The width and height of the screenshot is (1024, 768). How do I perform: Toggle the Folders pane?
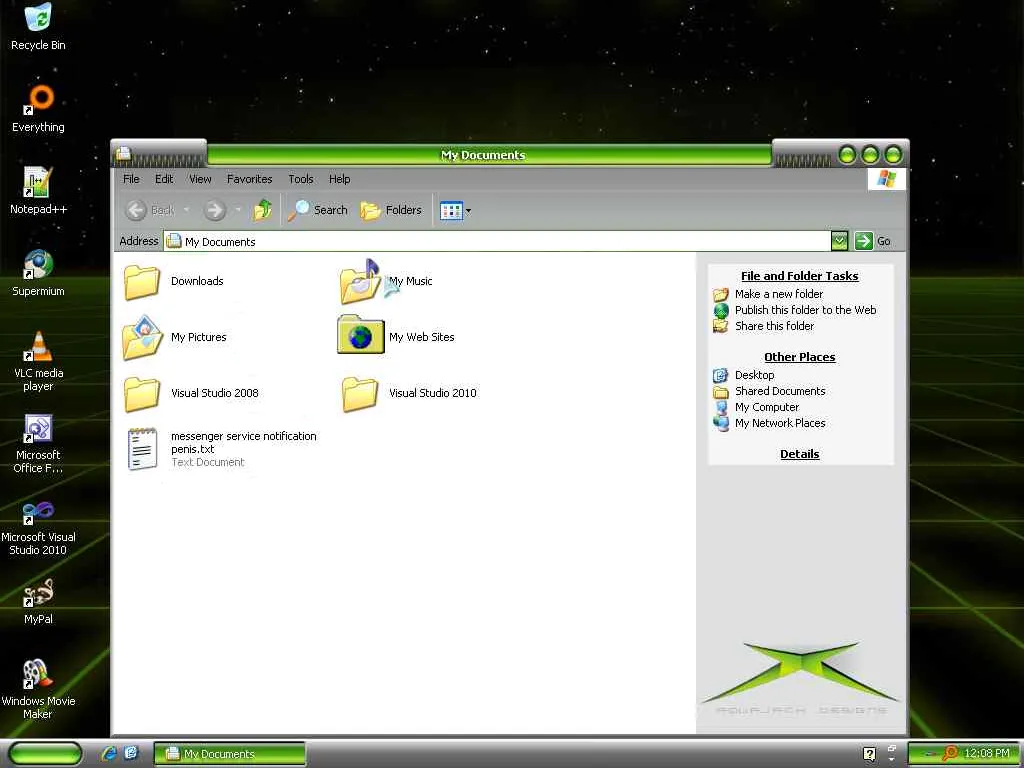(391, 210)
